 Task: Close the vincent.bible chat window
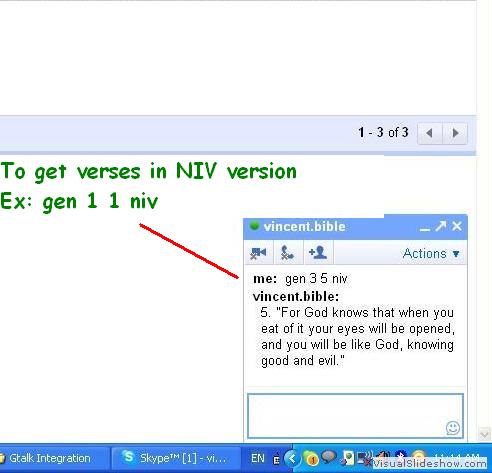pyautogui.click(x=457, y=226)
